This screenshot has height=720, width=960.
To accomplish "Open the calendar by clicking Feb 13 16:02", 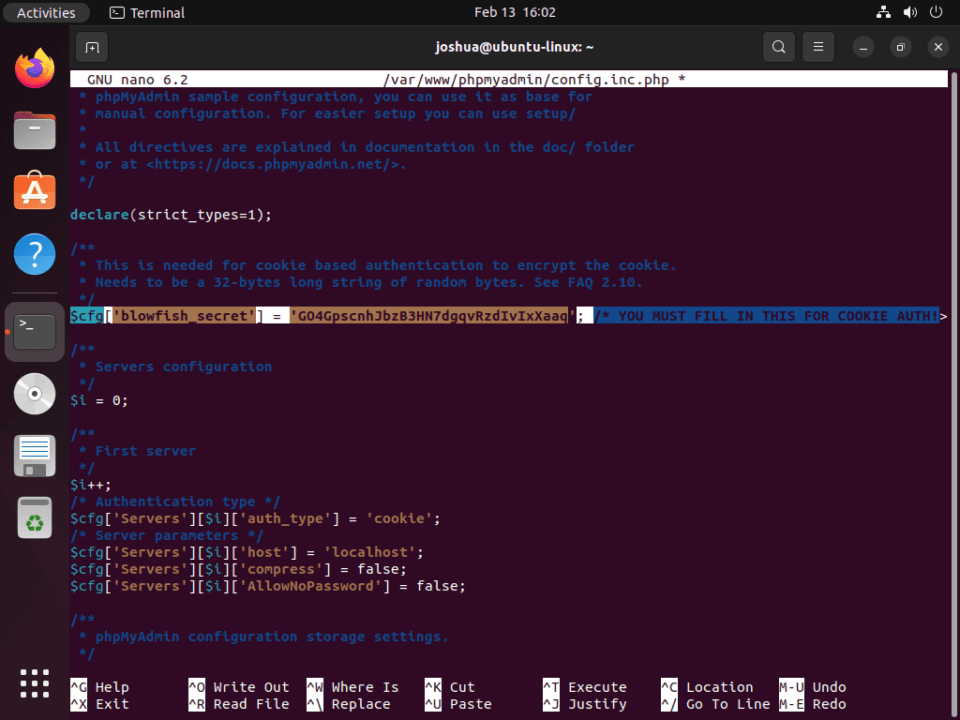I will click(514, 12).
